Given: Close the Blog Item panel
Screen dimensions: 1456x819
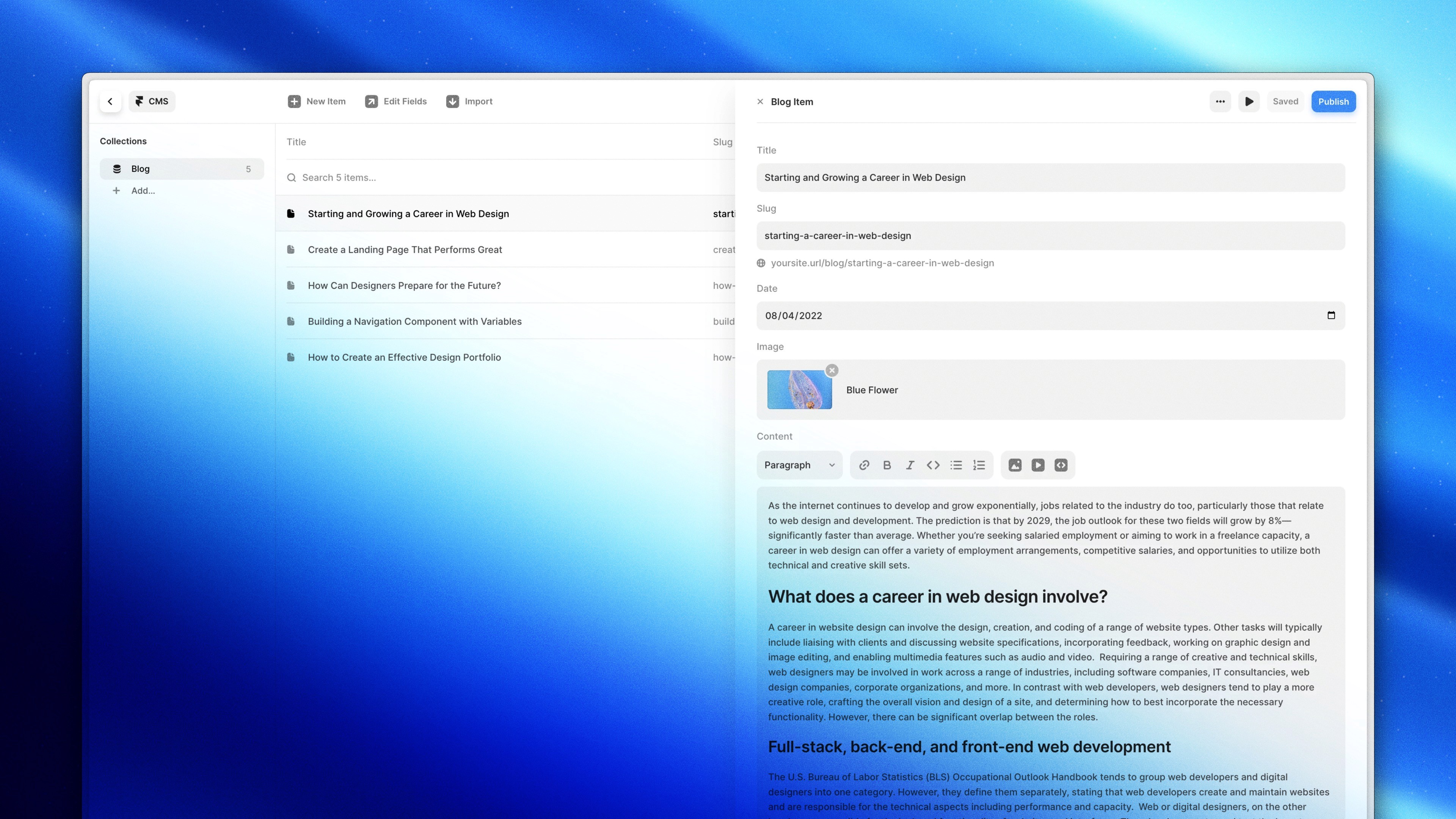Looking at the screenshot, I should [760, 102].
